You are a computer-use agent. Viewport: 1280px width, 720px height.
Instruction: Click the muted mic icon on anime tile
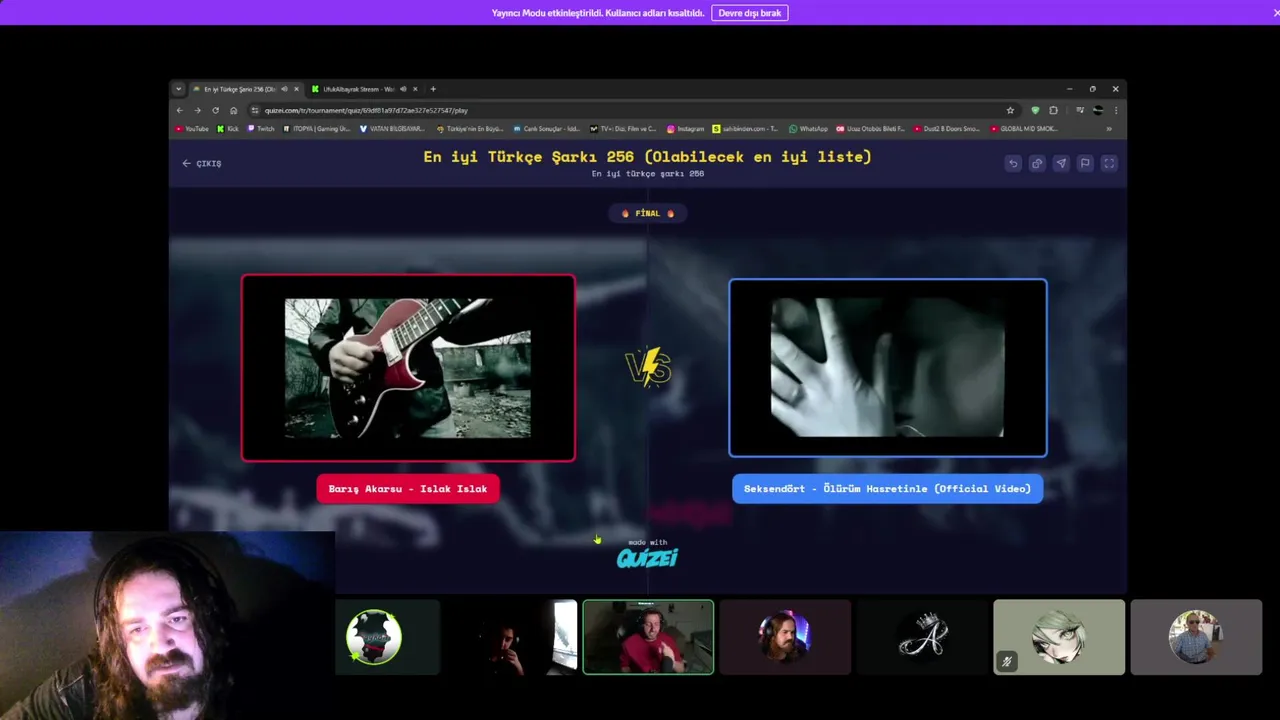(1007, 661)
